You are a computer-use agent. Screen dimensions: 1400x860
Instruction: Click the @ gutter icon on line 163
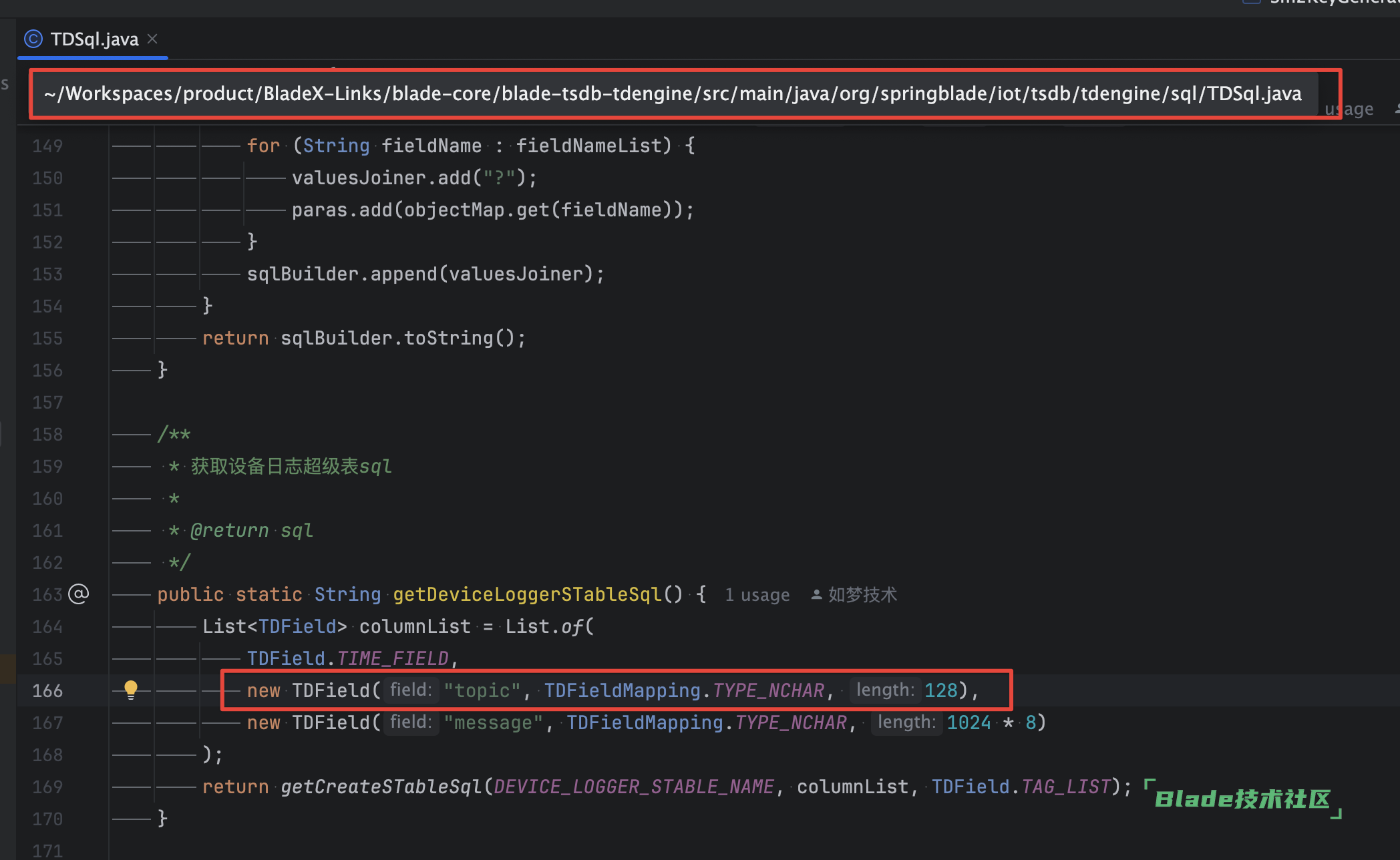(79, 594)
